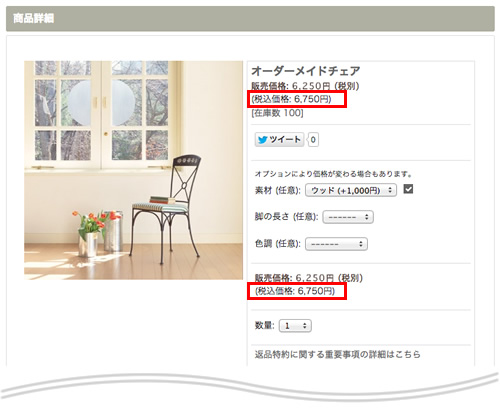500x409 pixels.
Task: Click the chair product photo
Action: coord(133,170)
